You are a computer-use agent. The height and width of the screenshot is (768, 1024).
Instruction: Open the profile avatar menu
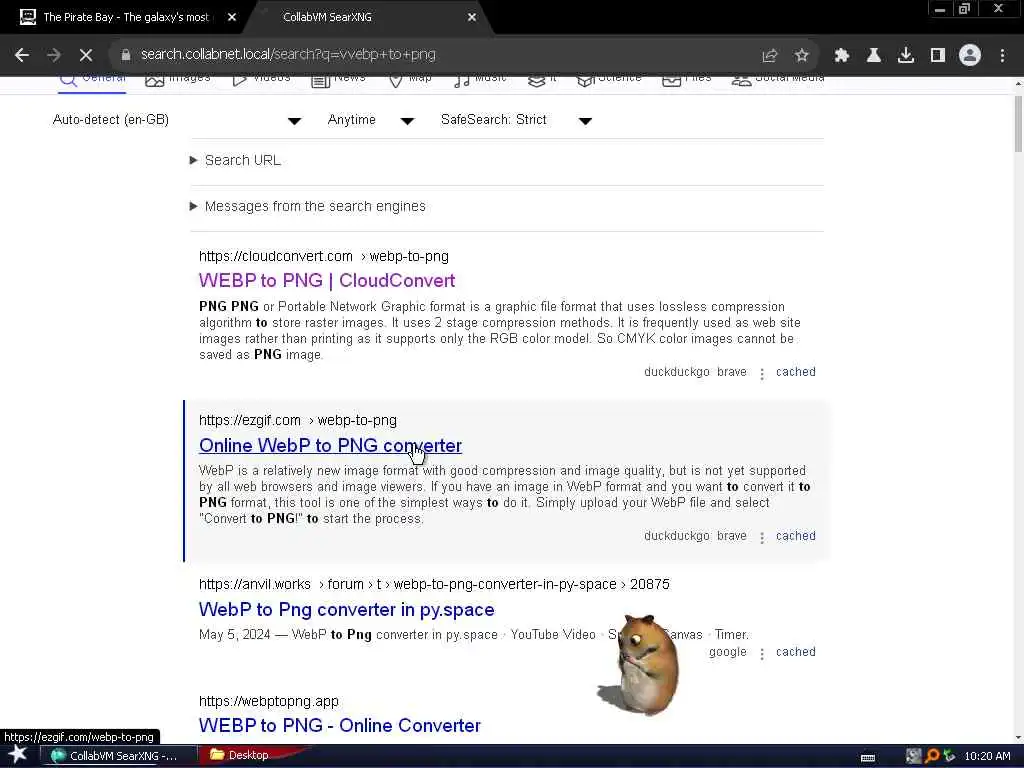click(x=970, y=56)
